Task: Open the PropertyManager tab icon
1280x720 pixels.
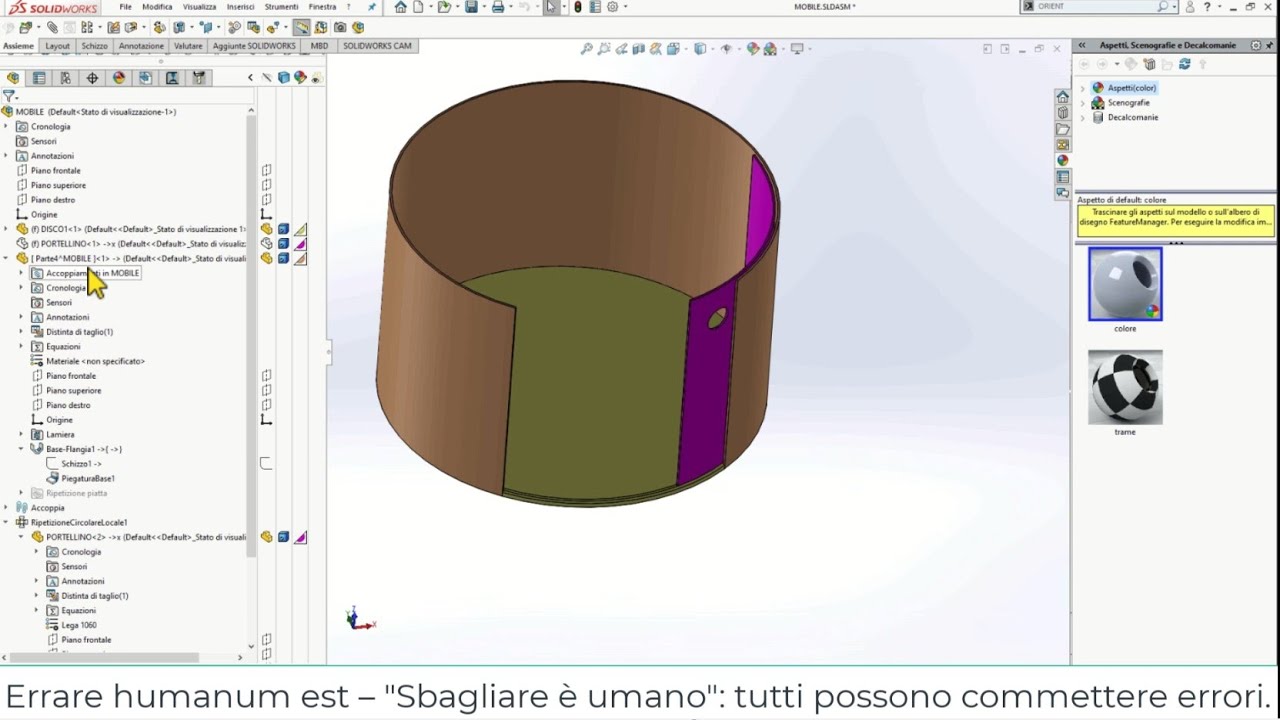Action: (x=39, y=78)
